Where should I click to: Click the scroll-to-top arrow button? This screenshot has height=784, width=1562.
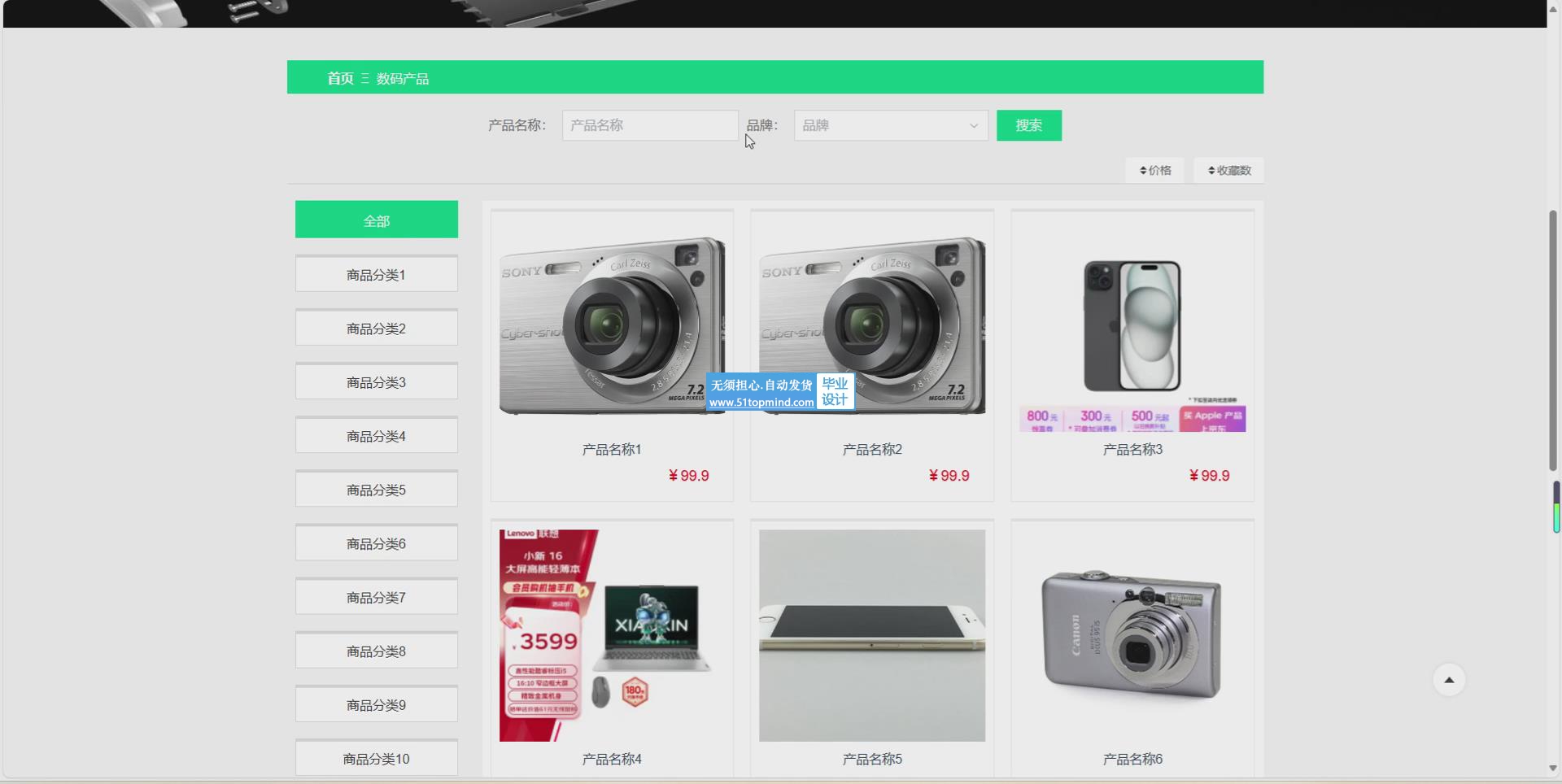[1448, 680]
